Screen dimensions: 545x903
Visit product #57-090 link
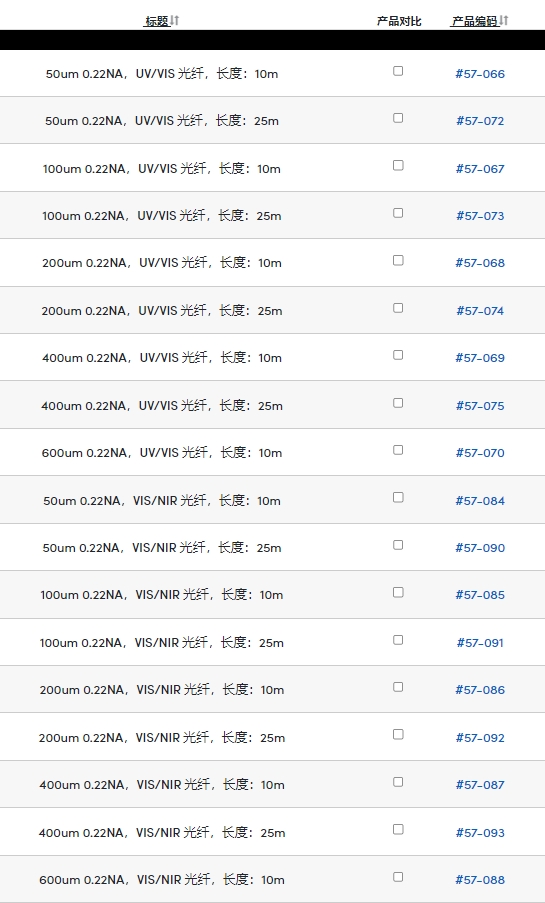click(480, 548)
